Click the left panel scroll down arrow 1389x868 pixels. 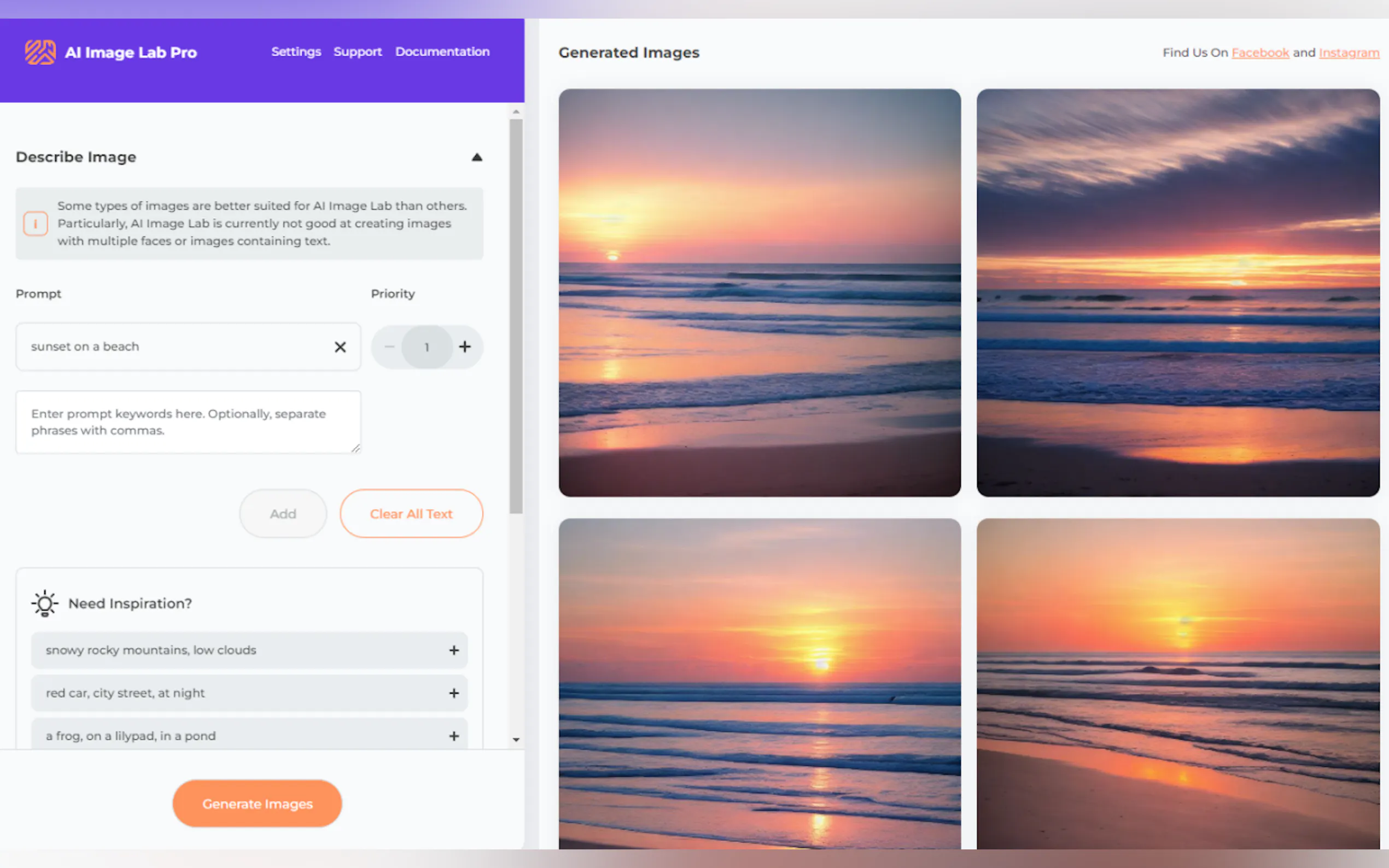point(516,740)
